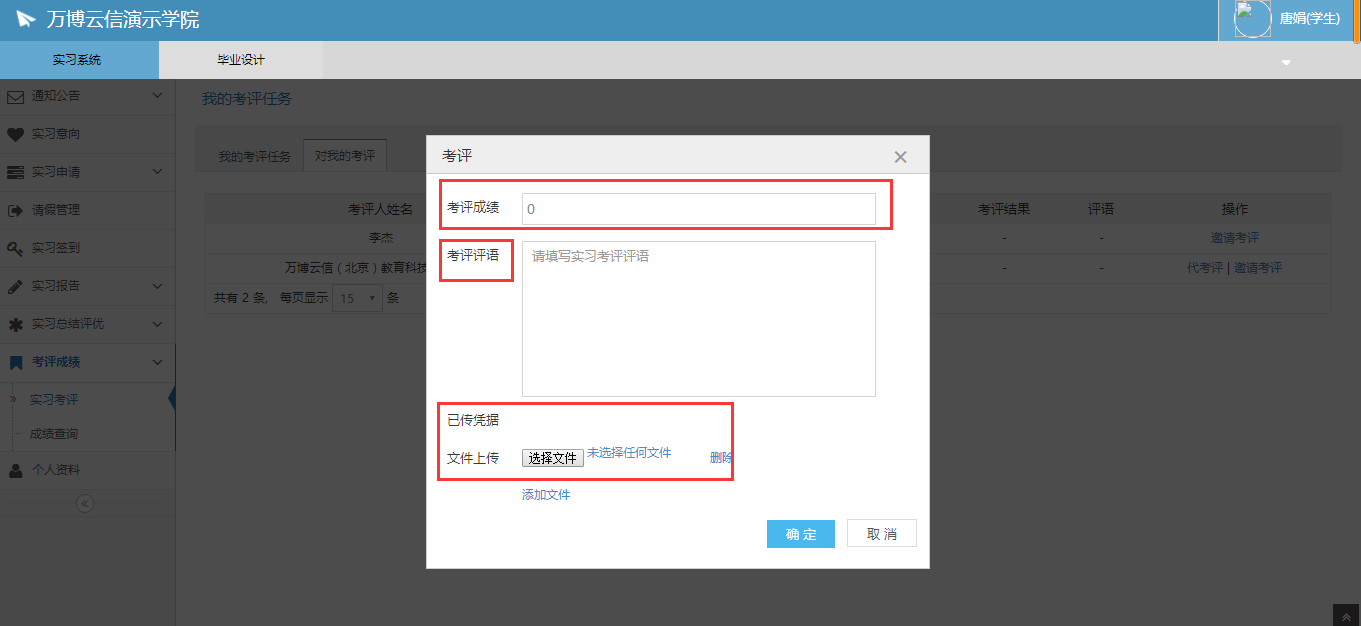Open the top-right white dropdown arrow
1361x626 pixels.
(x=1286, y=62)
